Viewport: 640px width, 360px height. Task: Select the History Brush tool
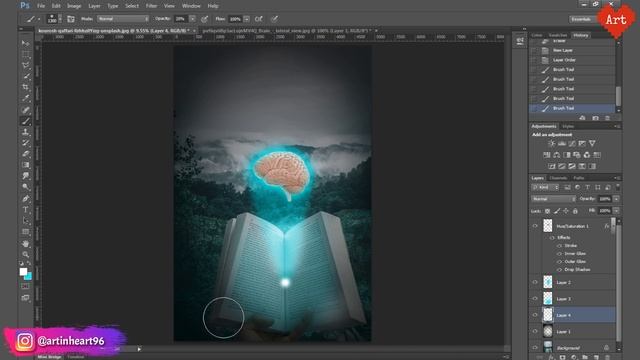tap(26, 143)
